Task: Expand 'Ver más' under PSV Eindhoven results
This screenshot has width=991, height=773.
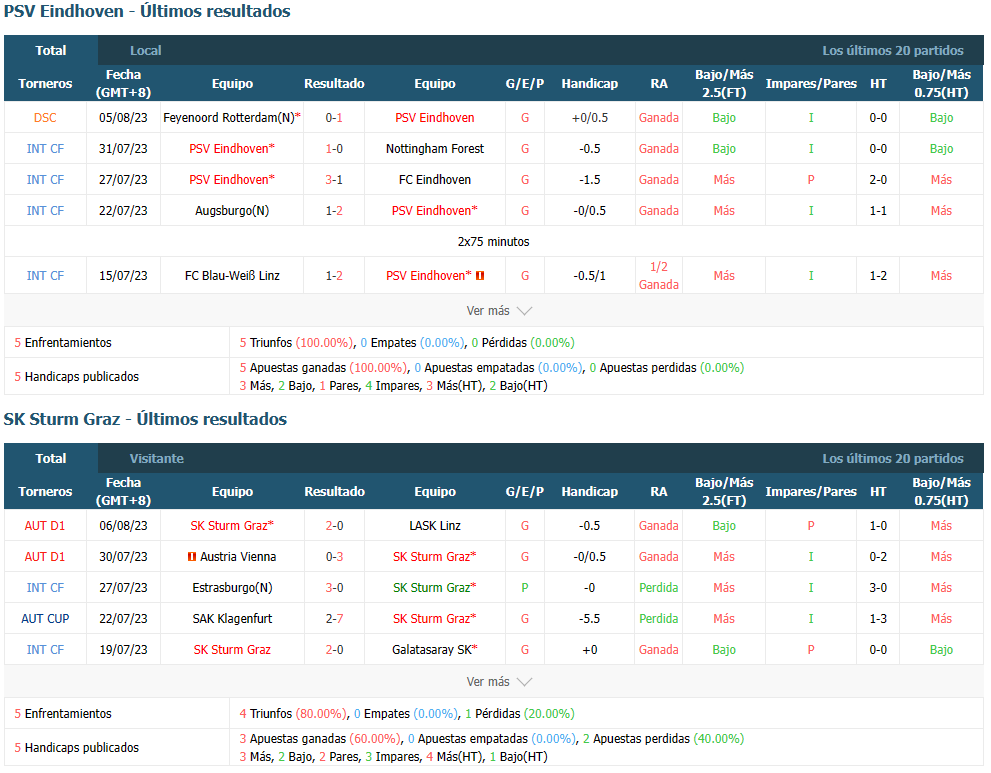Action: 499,310
